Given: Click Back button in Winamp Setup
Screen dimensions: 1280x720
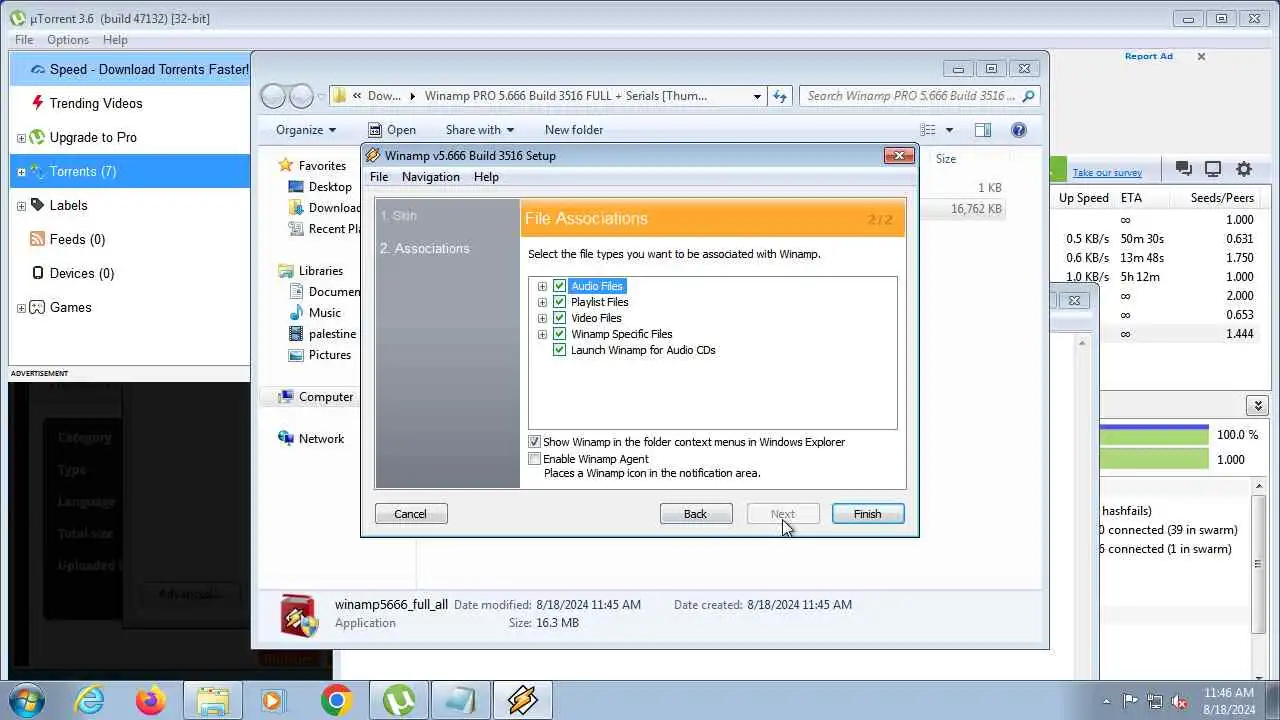Looking at the screenshot, I should [696, 514].
